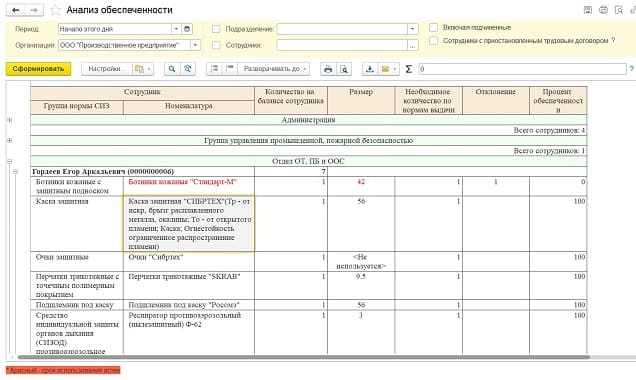Print the report with toolbar printer icon
Screen dimensions: 636x380
pos(328,69)
